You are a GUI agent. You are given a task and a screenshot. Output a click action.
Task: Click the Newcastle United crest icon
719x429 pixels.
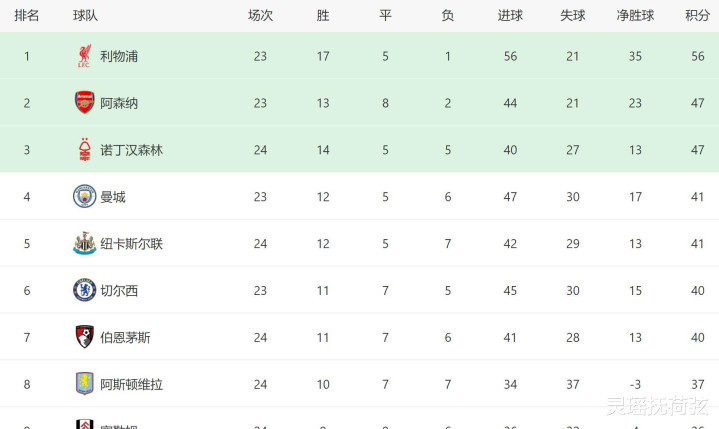(84, 243)
